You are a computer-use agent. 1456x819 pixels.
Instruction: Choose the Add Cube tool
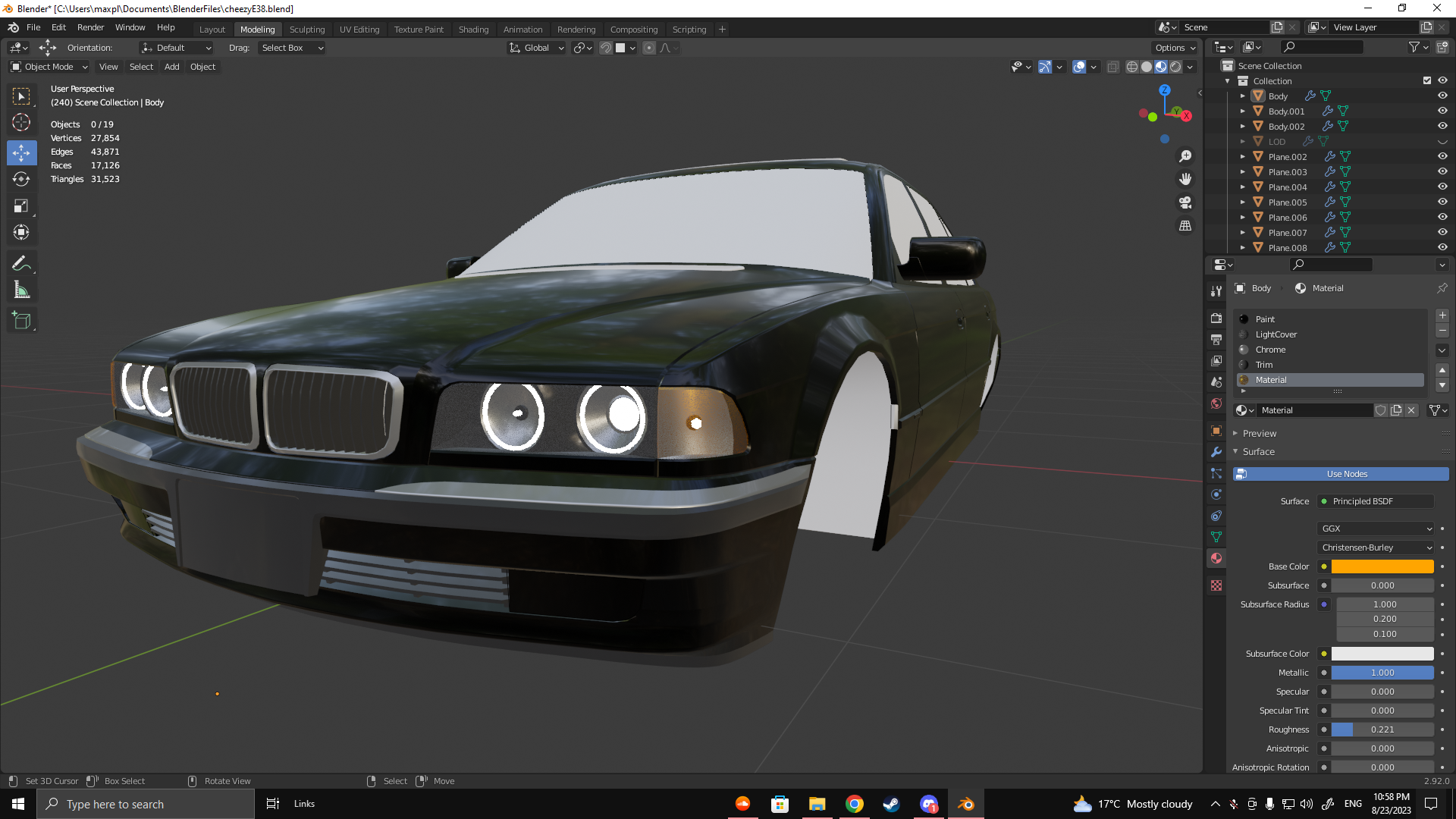pos(21,321)
